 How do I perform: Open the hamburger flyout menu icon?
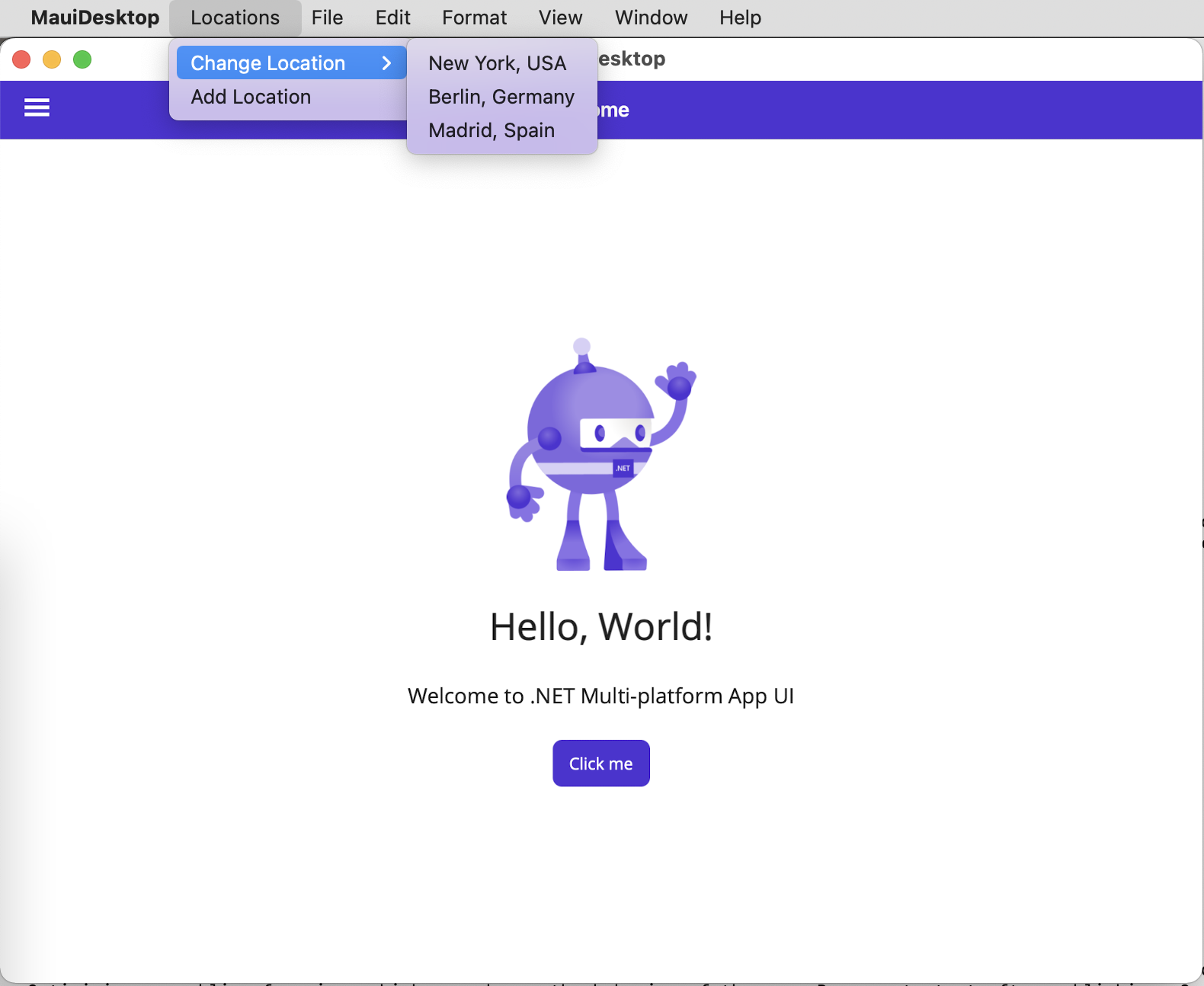(37, 107)
